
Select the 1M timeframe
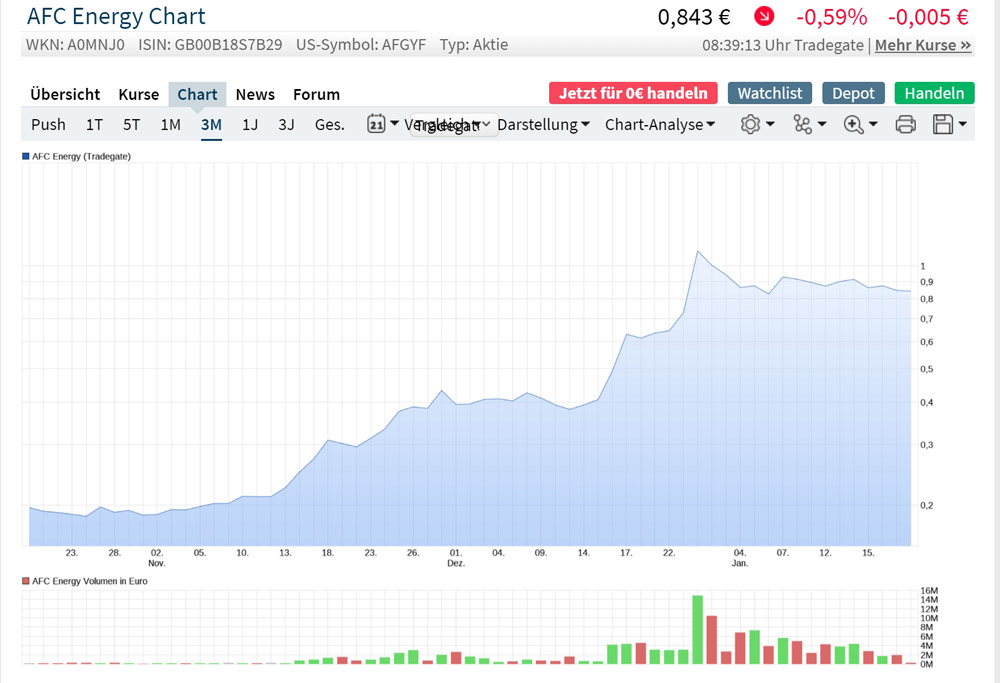(x=170, y=124)
